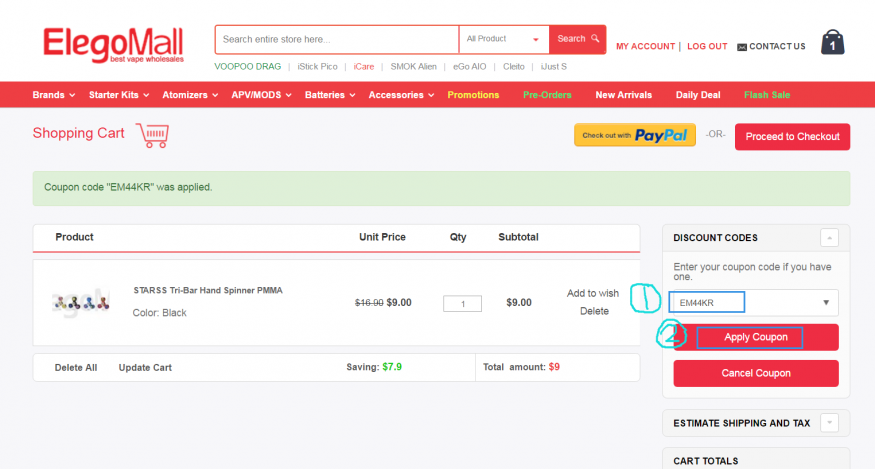
Task: Click the eGo AIO quick link
Action: pyautogui.click(x=469, y=66)
